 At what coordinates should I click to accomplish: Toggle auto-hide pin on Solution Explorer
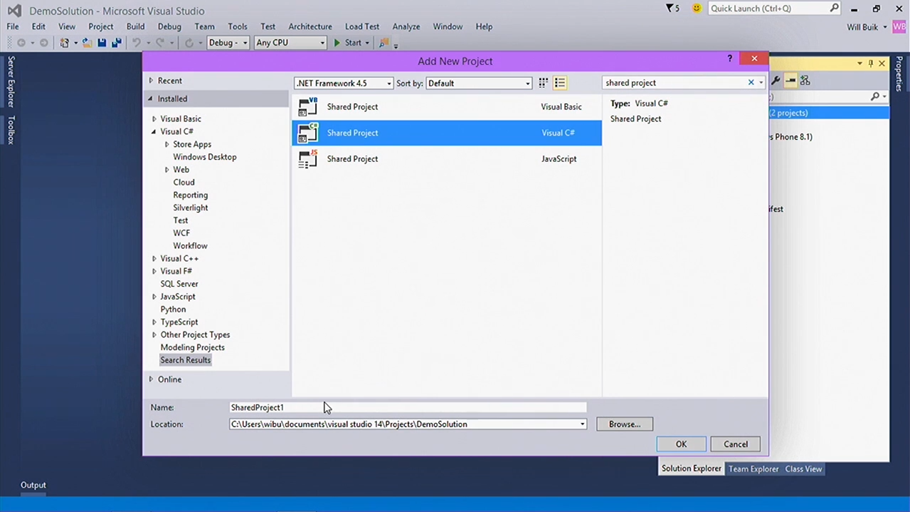click(x=871, y=63)
